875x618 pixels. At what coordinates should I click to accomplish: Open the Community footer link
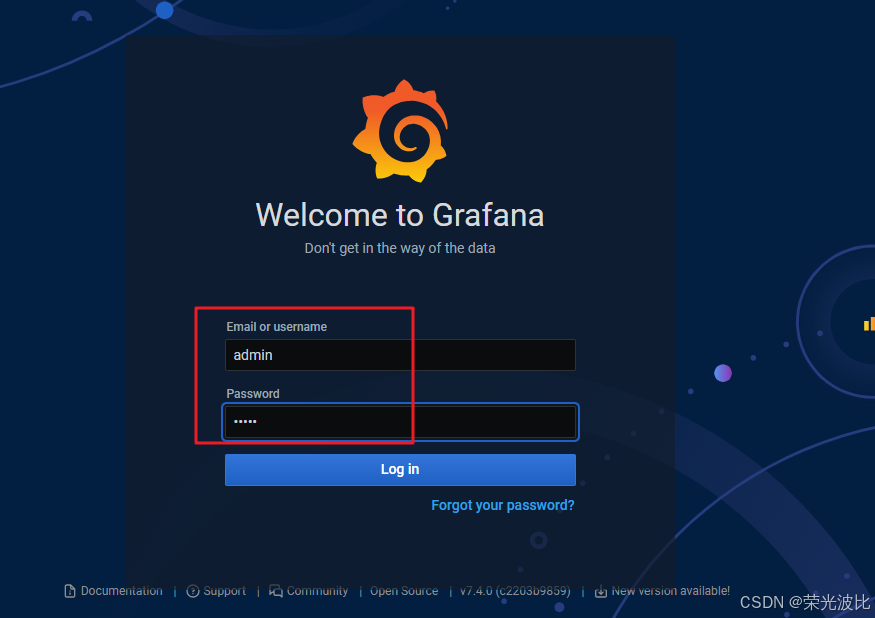317,591
